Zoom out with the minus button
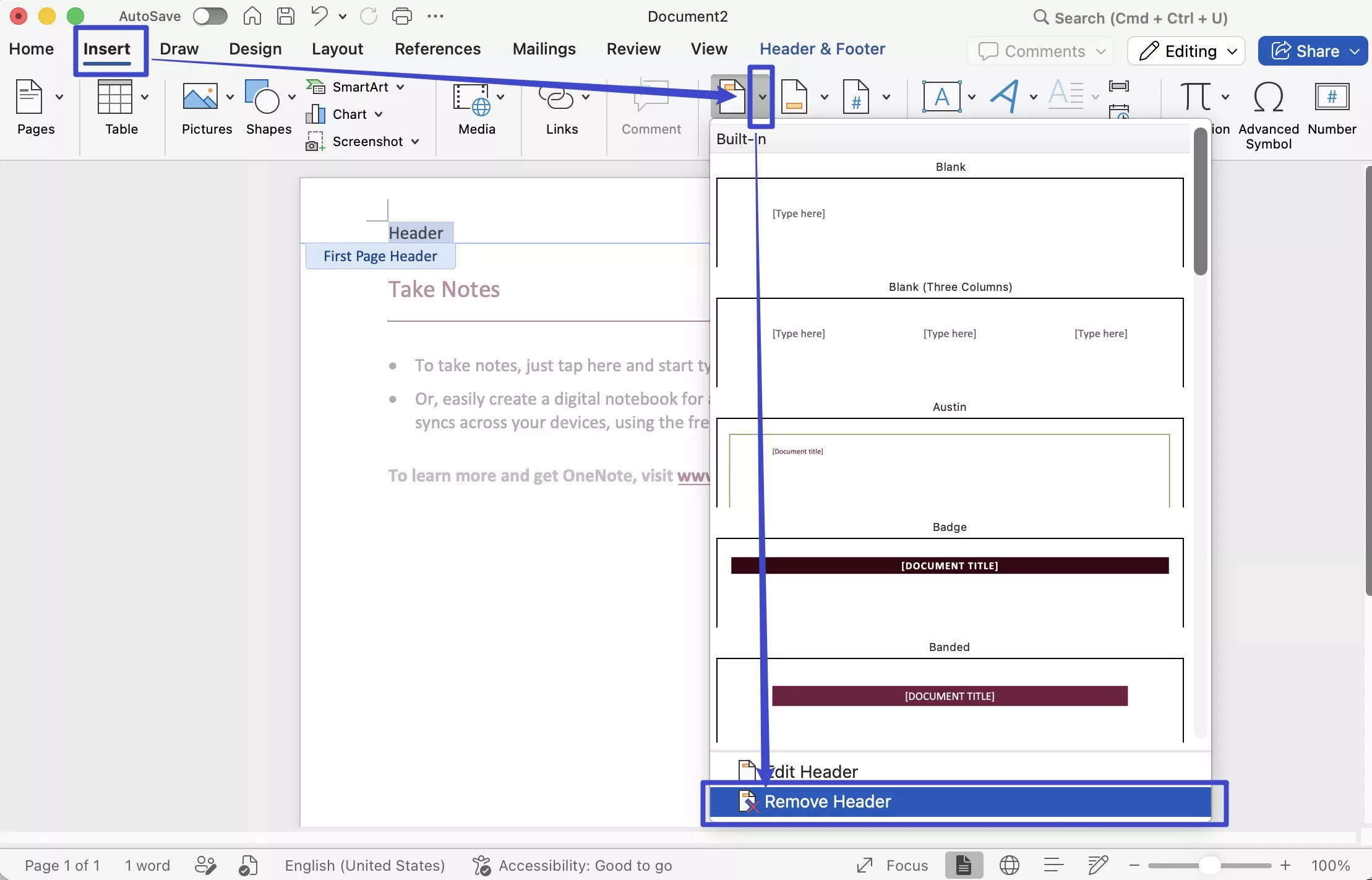The width and height of the screenshot is (1372, 880). [x=1134, y=865]
